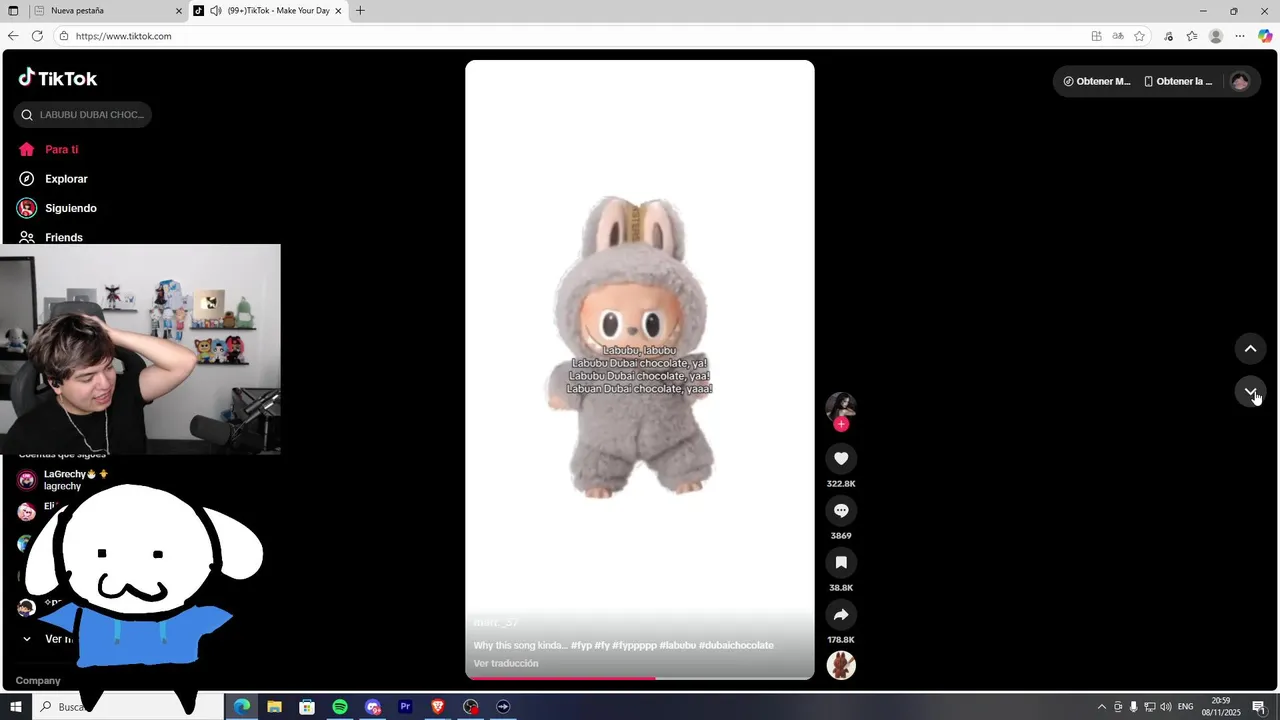Click the Obtener M... coins button
The height and width of the screenshot is (720, 1280).
[1097, 81]
